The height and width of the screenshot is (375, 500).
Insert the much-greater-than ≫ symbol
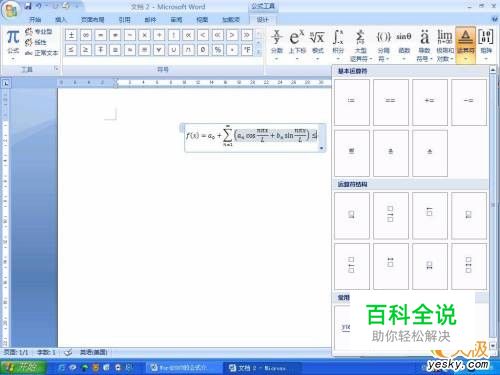(x=247, y=35)
